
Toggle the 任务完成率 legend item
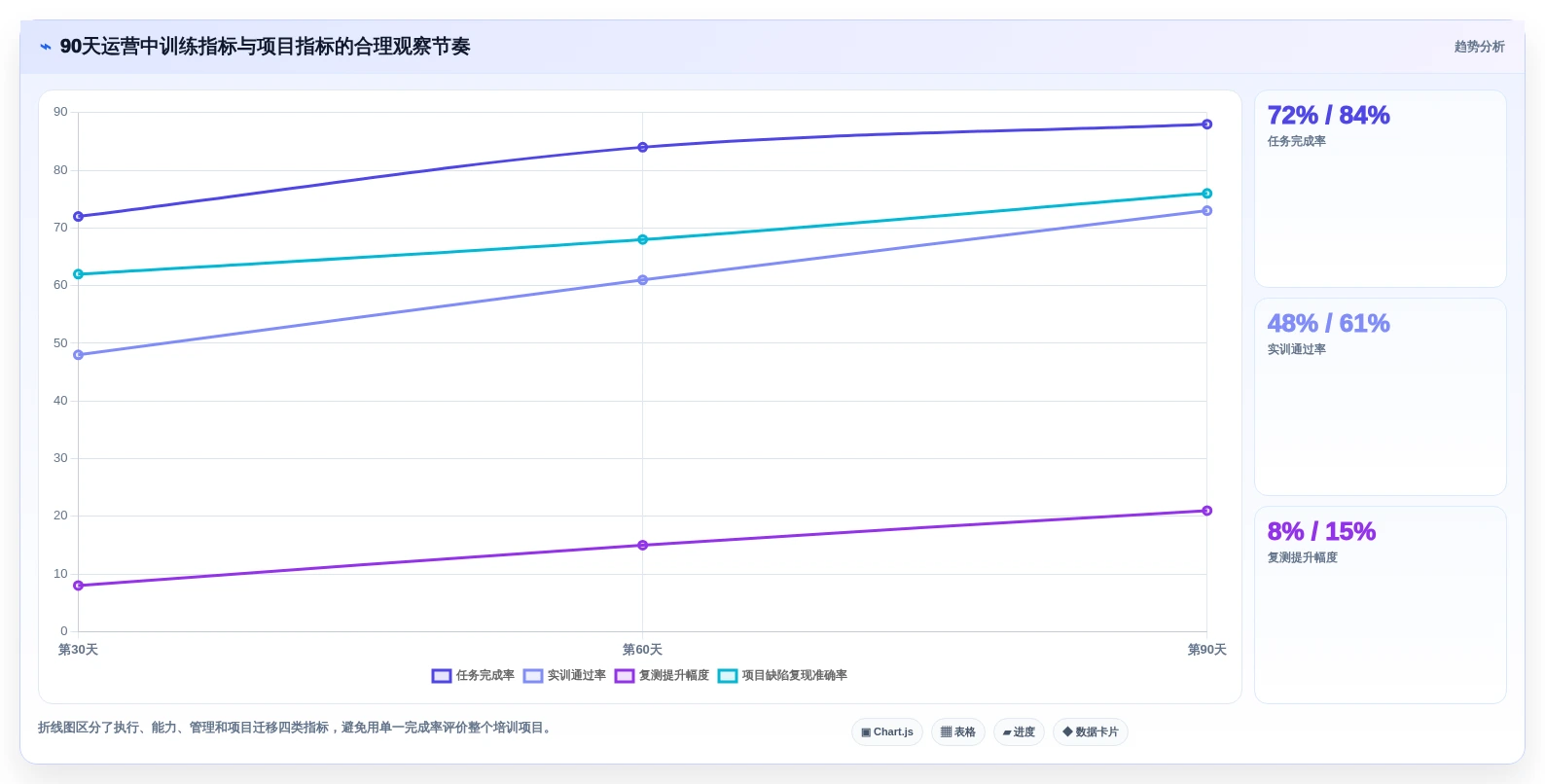473,675
